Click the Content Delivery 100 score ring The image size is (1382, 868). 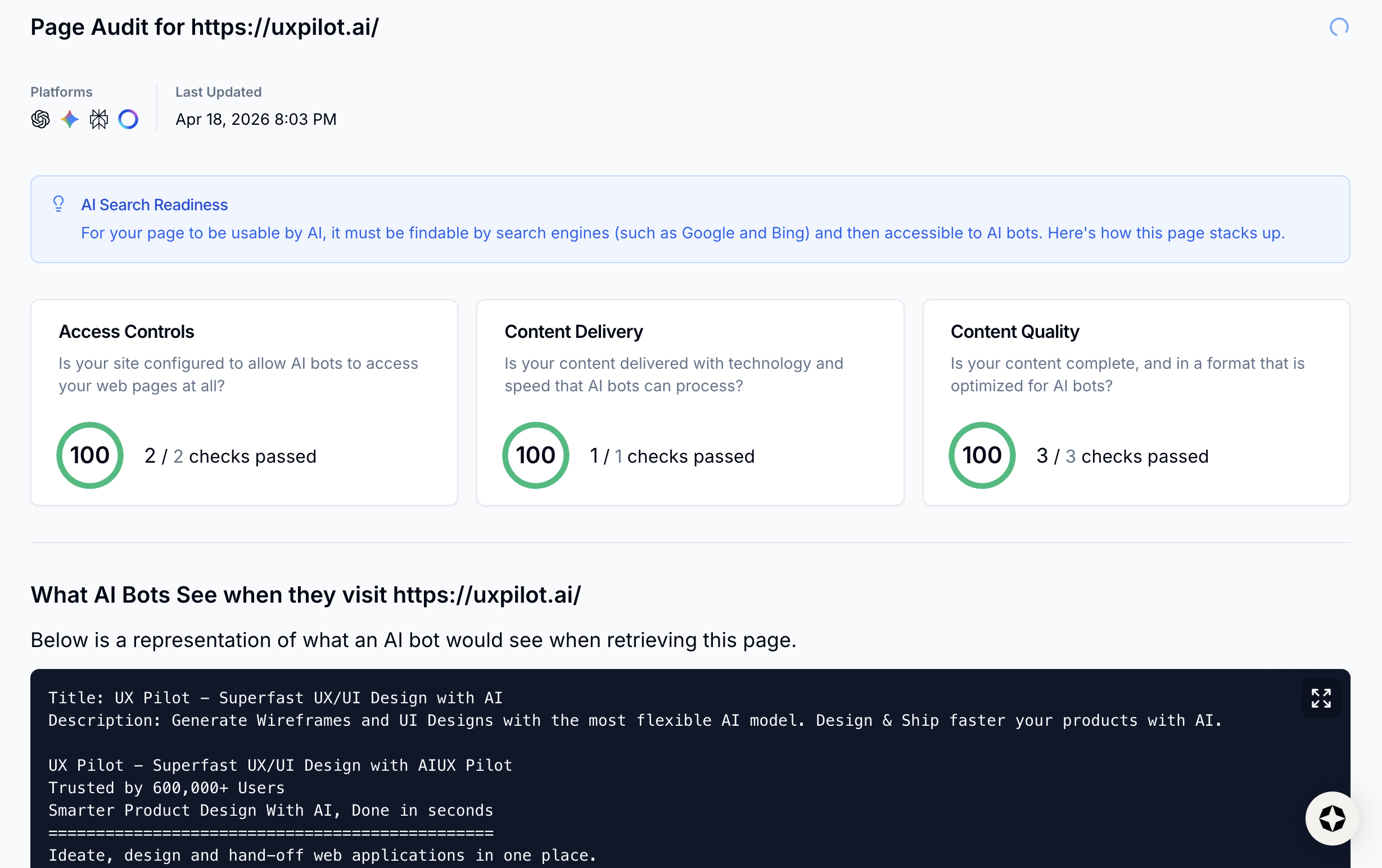535,455
